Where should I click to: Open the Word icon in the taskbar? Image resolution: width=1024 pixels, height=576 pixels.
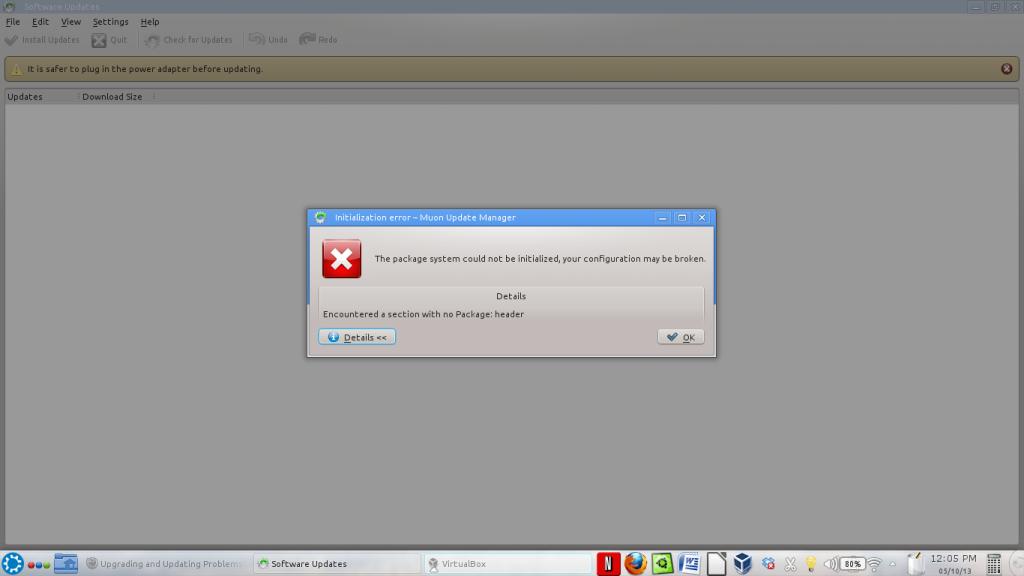pos(689,564)
